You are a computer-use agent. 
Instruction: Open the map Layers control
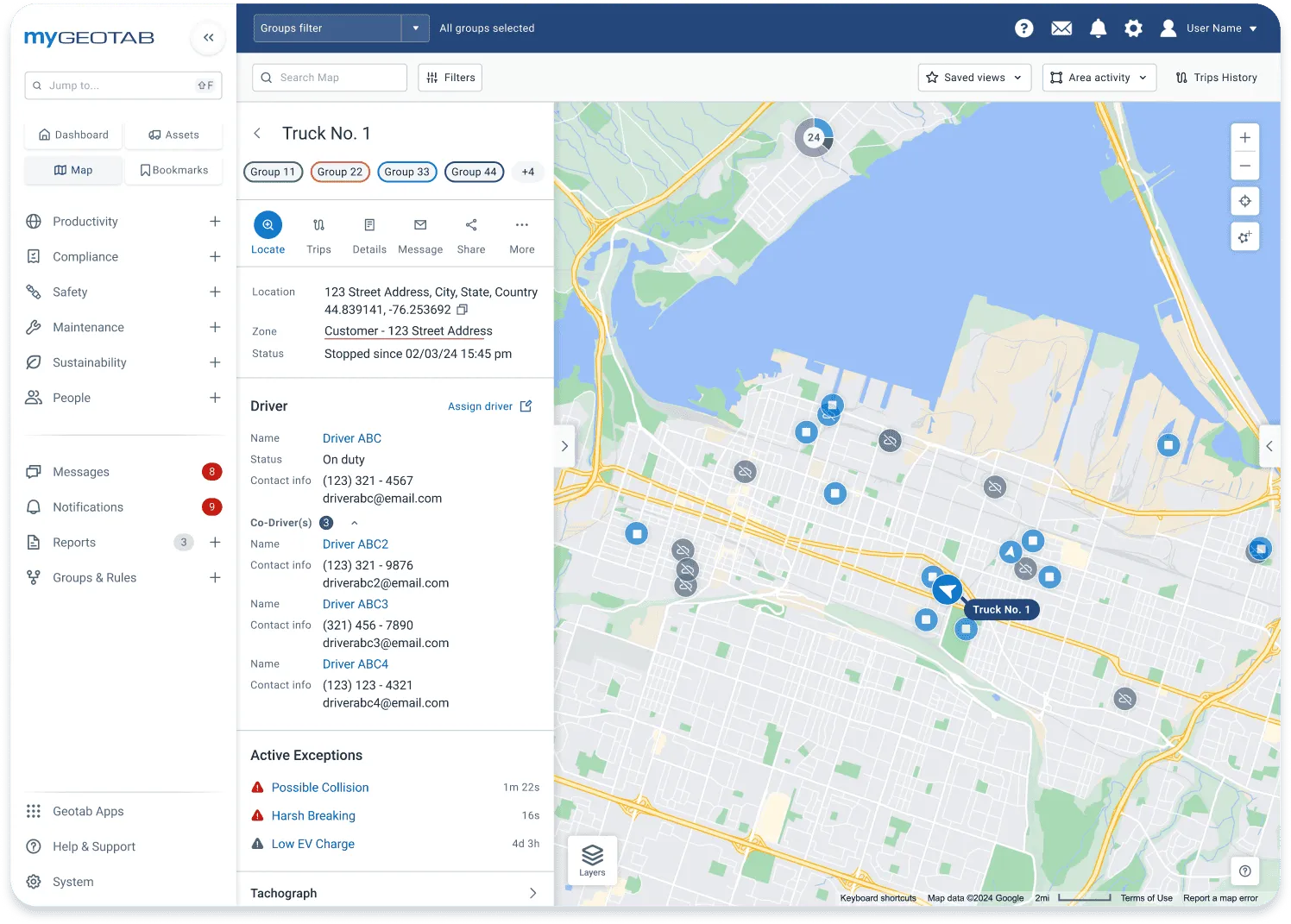pyautogui.click(x=592, y=859)
